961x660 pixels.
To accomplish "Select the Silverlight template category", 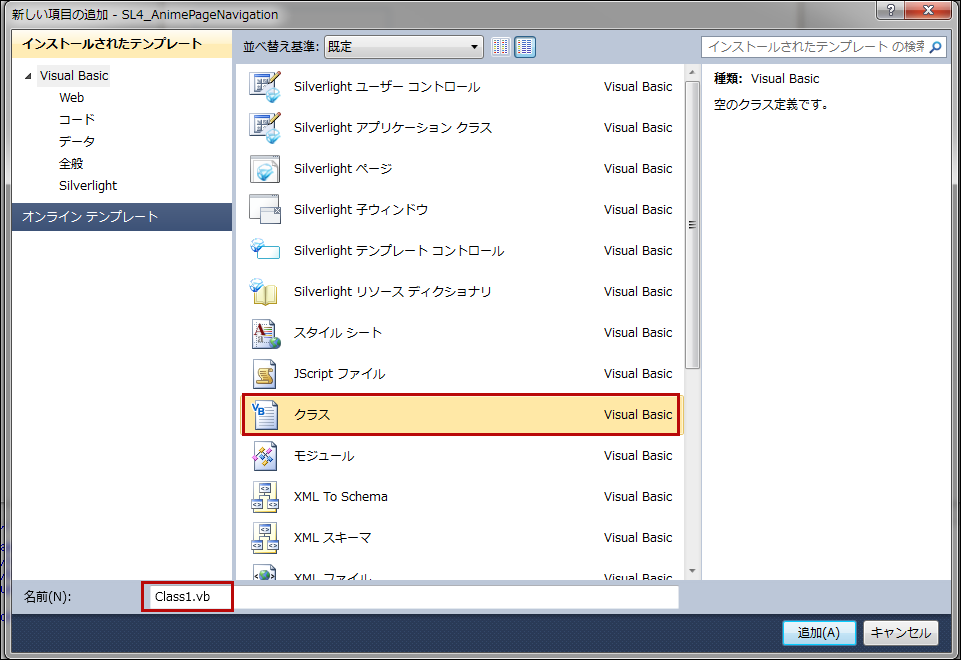I will (x=88, y=186).
